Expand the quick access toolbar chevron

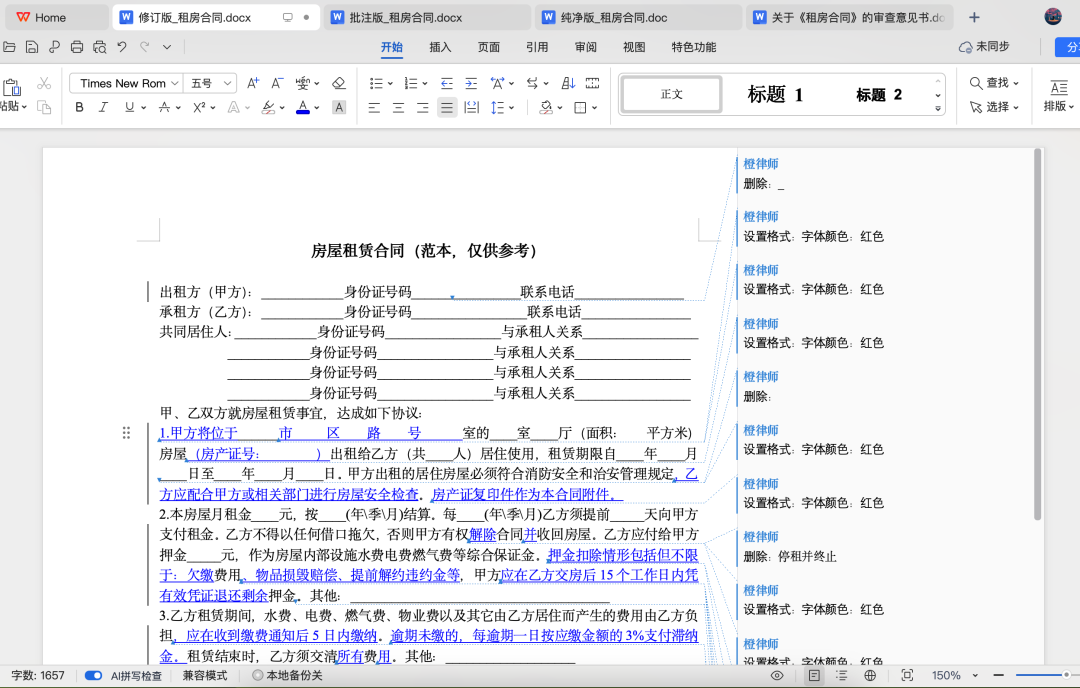tap(167, 47)
